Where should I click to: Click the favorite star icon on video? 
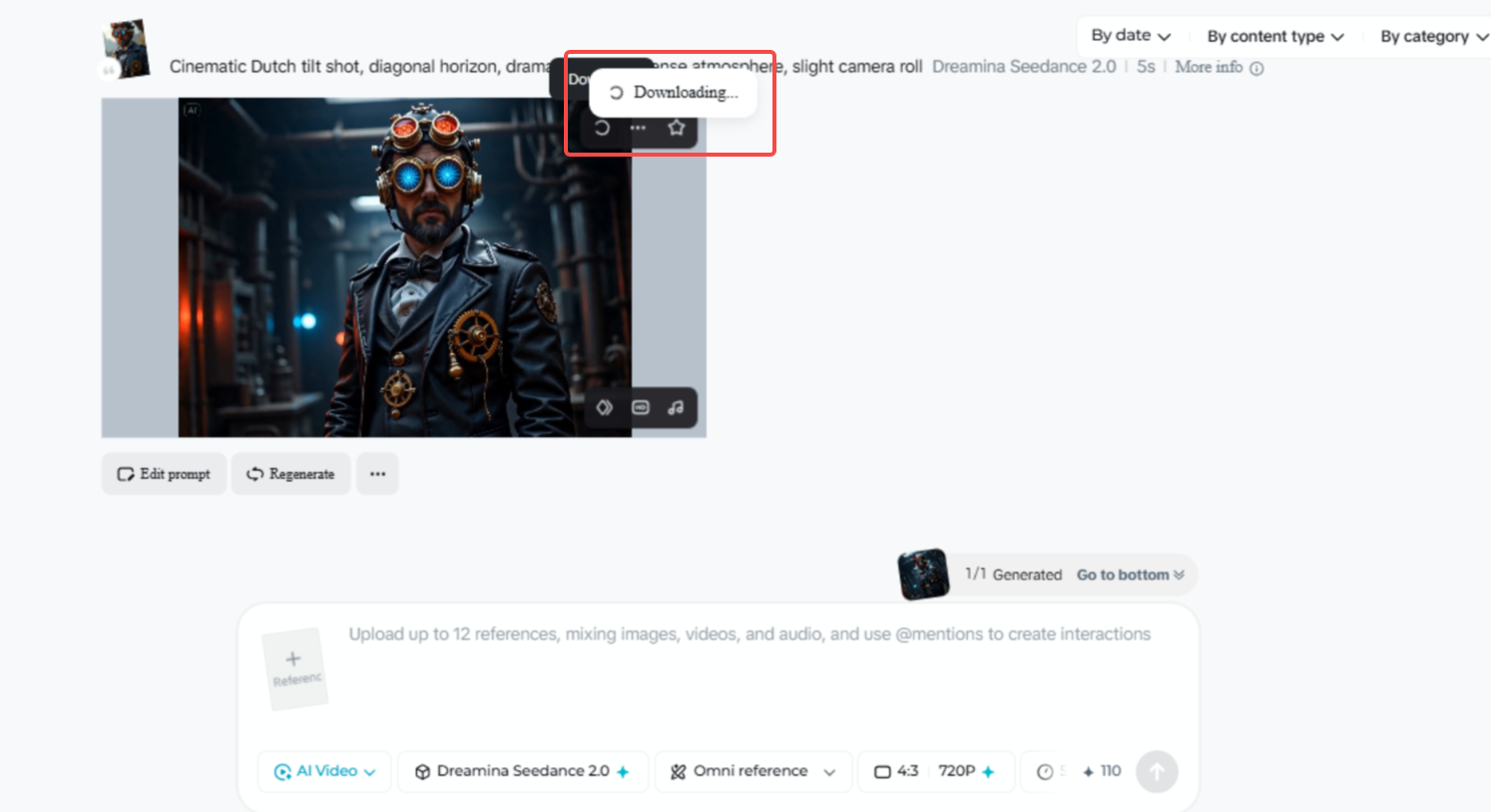click(676, 128)
